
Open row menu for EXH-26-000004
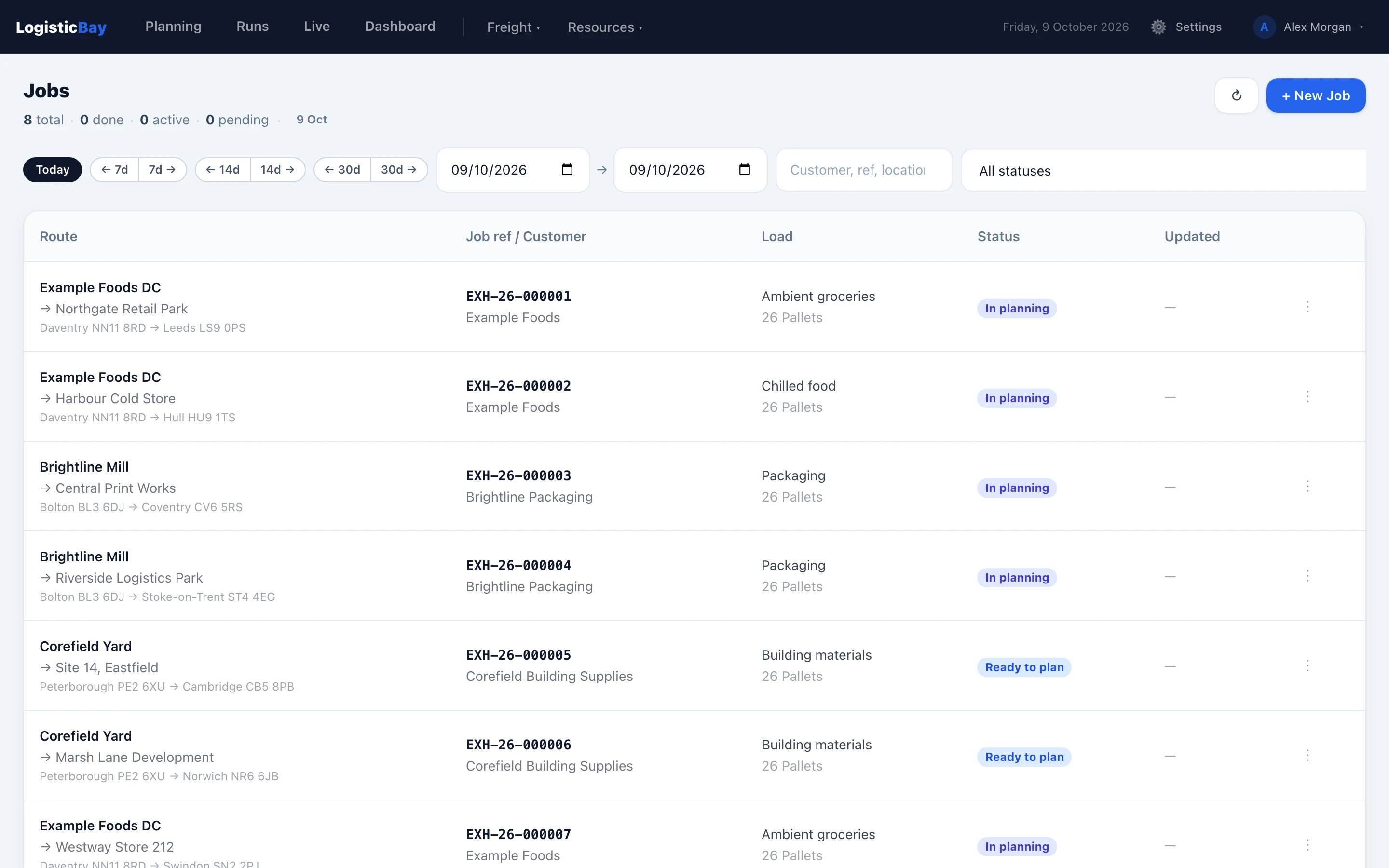(x=1307, y=576)
